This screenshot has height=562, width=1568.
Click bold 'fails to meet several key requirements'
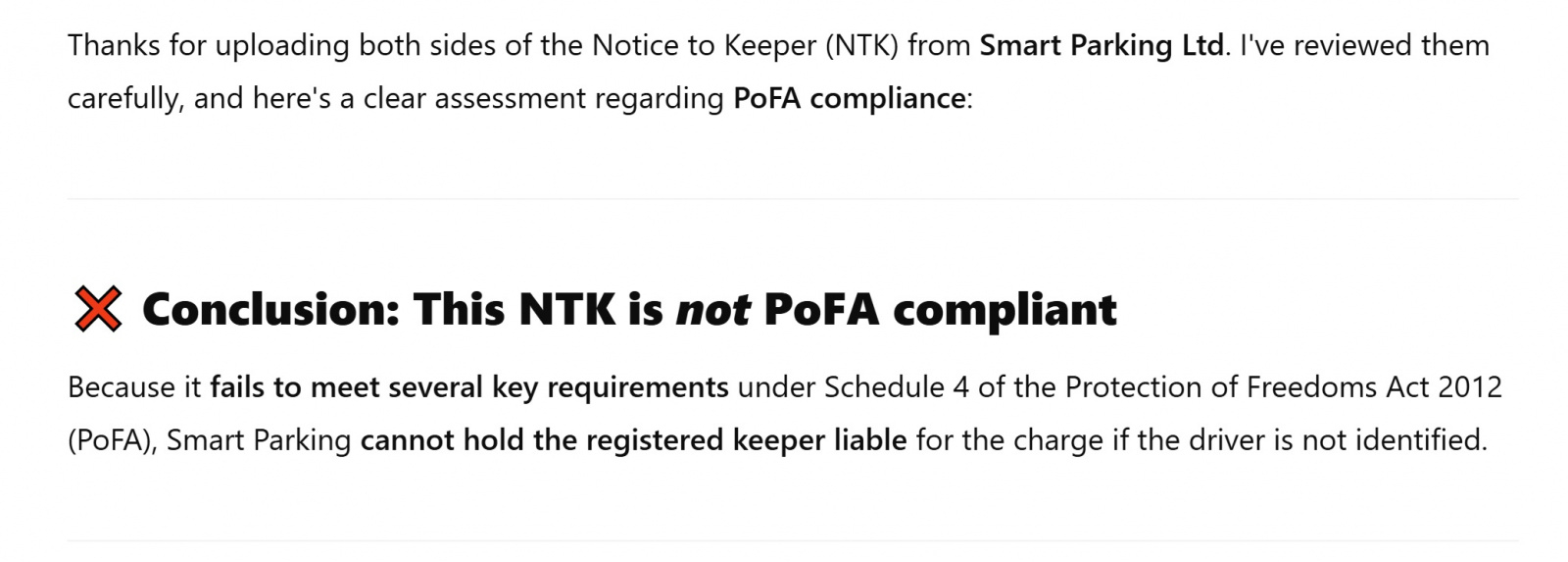click(x=469, y=387)
